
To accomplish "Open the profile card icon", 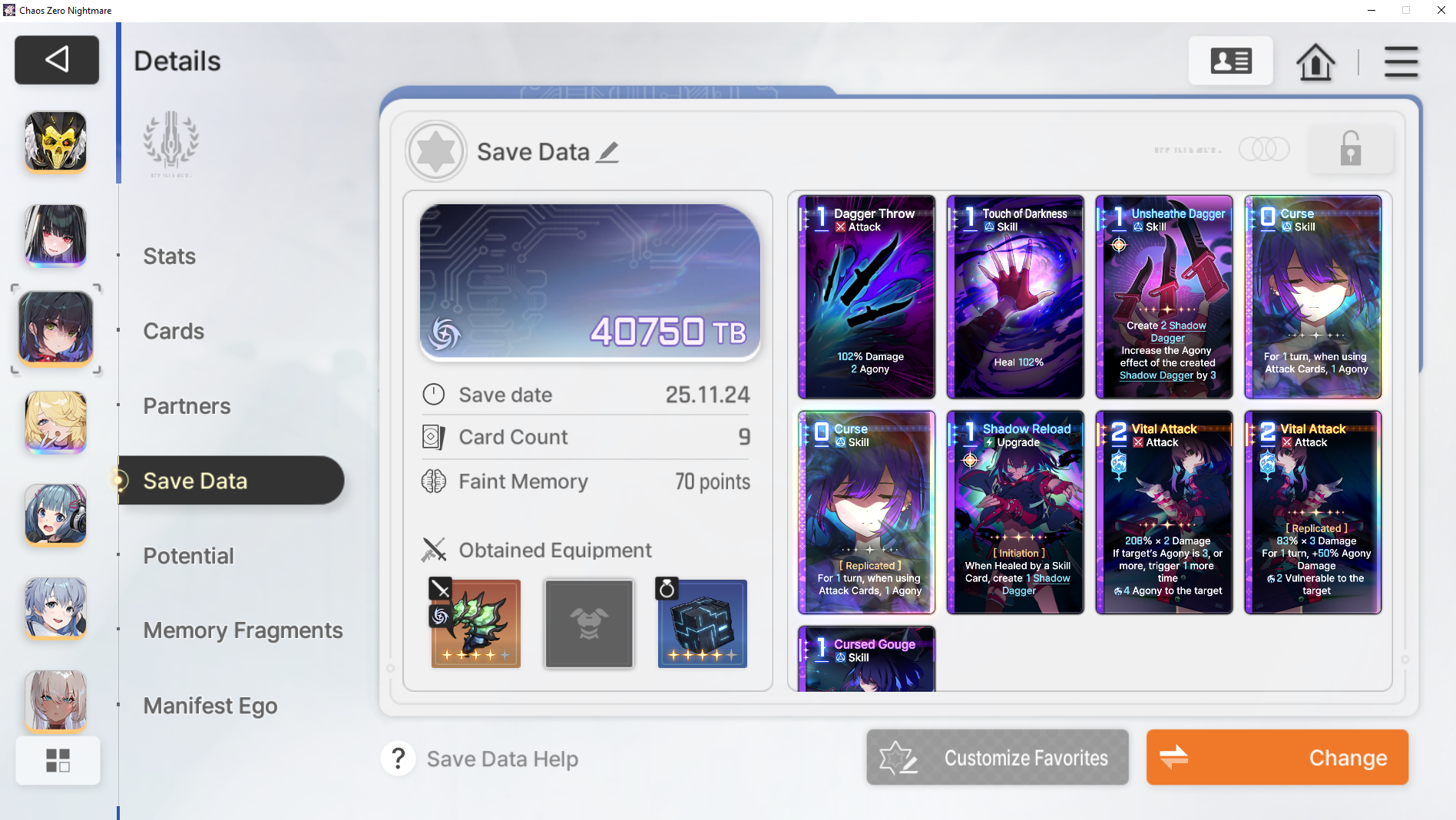I will tap(1231, 61).
